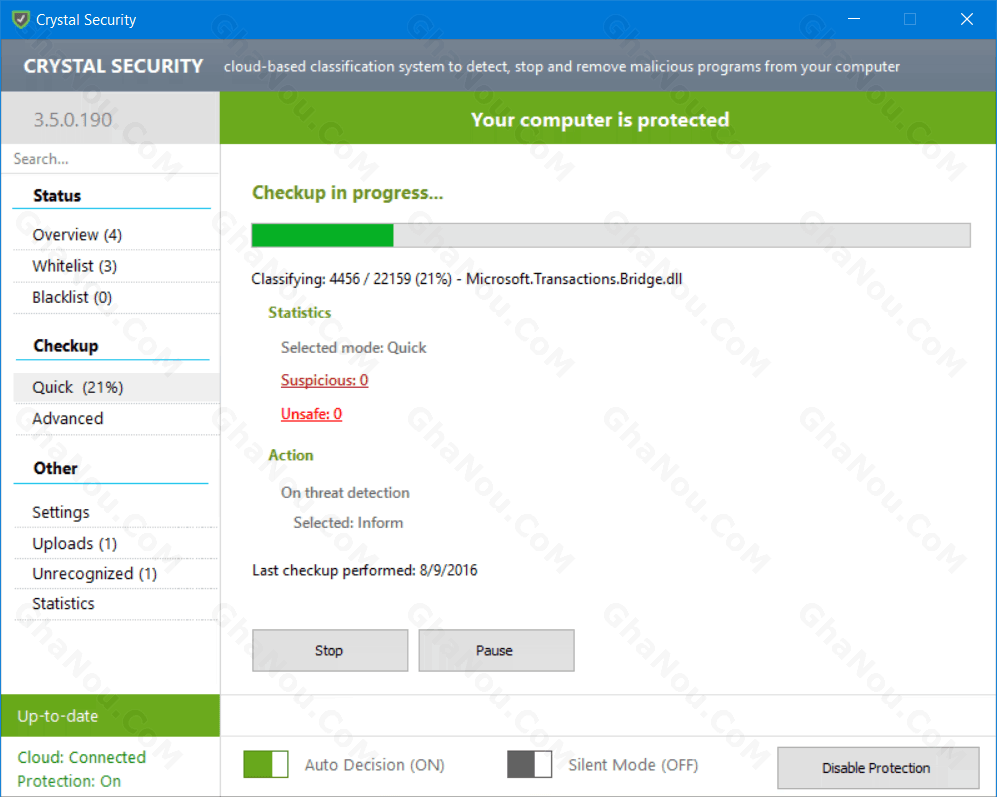This screenshot has height=797, width=997.
Task: Click the Other section header
Action: [55, 468]
